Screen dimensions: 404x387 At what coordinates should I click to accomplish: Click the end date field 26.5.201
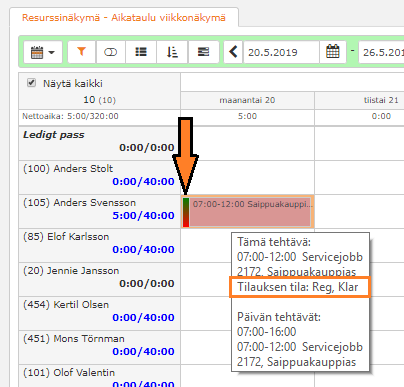(381, 52)
